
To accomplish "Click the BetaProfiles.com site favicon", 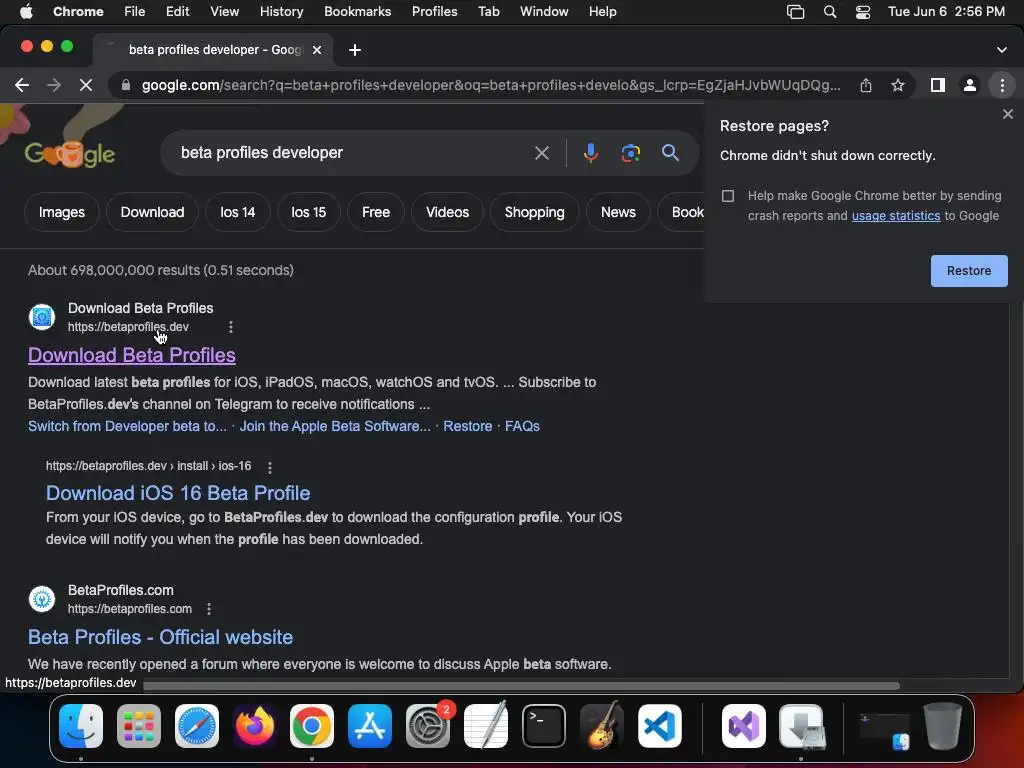I will point(42,599).
